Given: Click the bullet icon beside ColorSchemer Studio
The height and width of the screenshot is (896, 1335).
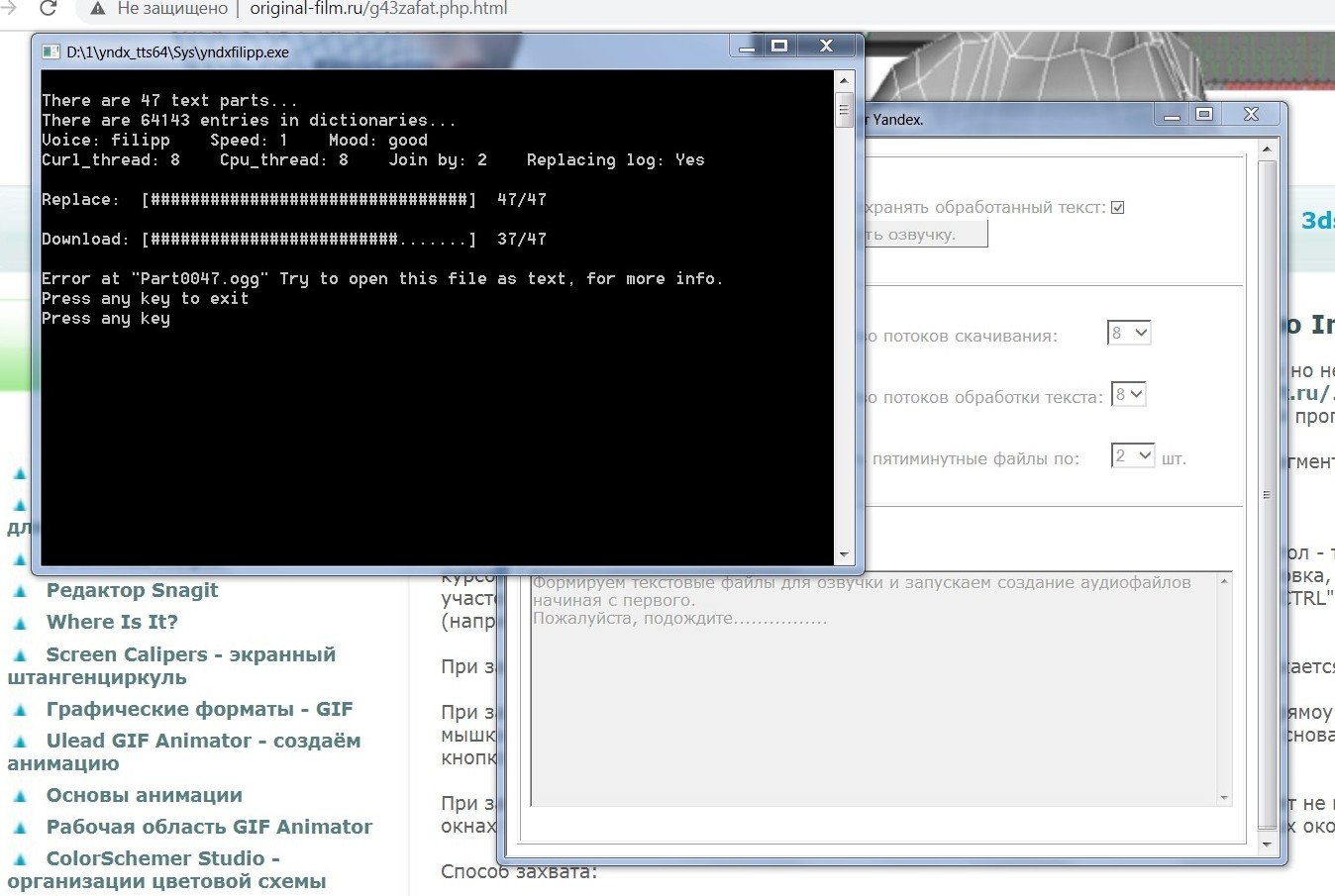Looking at the screenshot, I should point(20,860).
